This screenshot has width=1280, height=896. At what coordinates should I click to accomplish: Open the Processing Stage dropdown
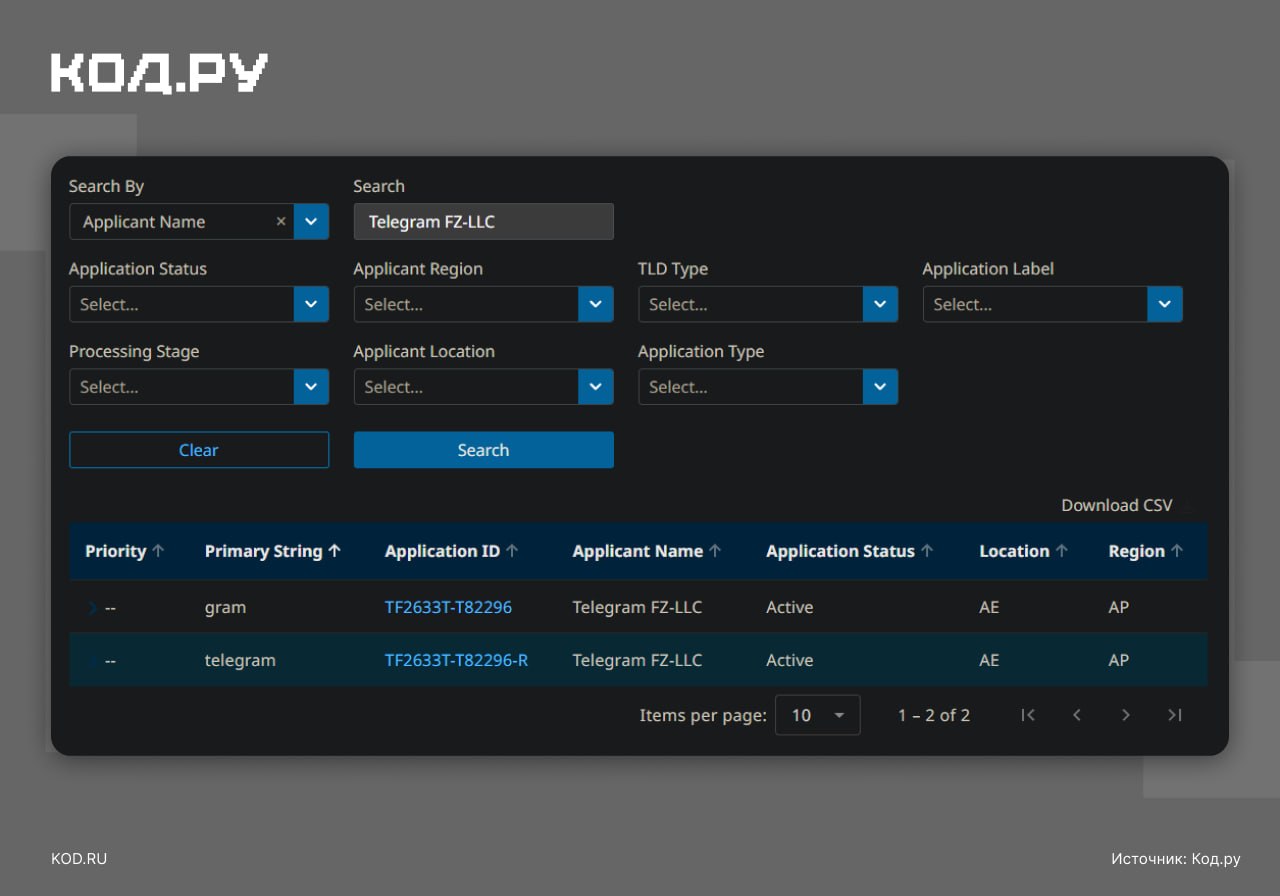coord(311,387)
